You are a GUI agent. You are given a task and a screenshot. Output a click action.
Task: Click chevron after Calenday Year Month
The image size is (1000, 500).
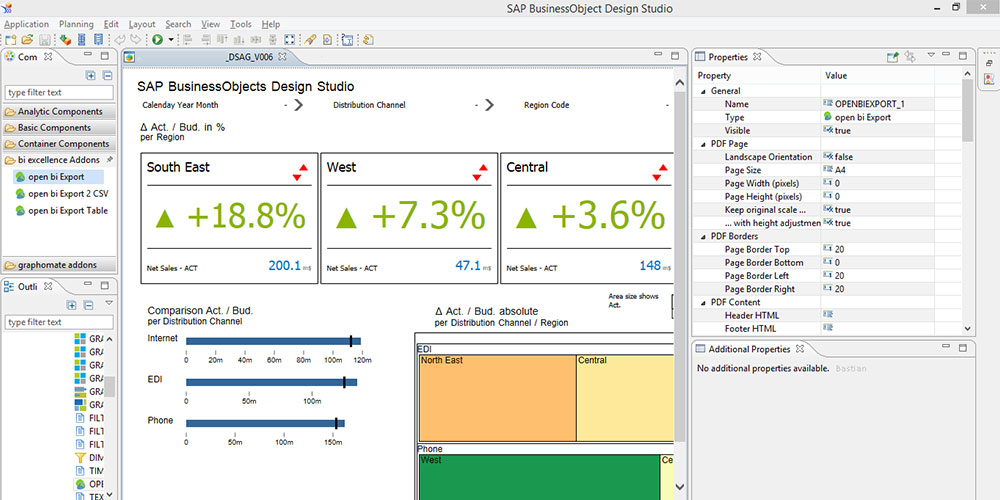point(298,105)
